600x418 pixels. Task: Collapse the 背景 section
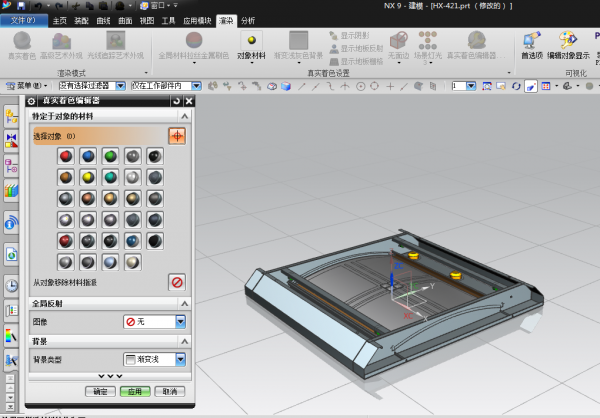[x=185, y=341]
